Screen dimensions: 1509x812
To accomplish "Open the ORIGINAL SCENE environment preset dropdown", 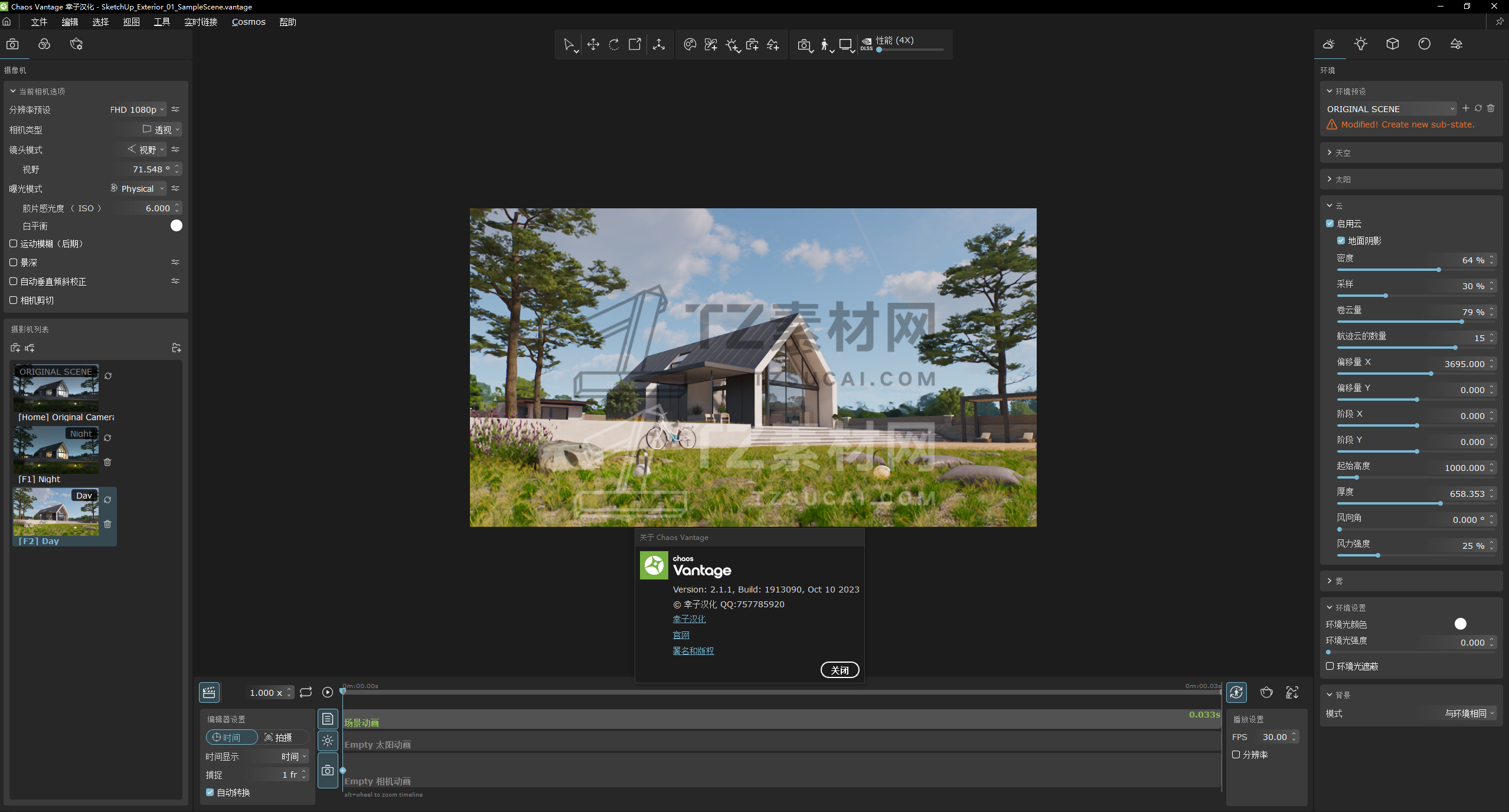I will tap(1390, 109).
